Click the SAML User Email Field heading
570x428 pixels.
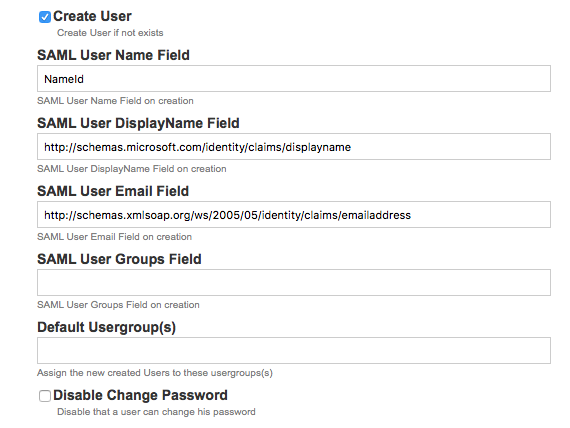113,191
